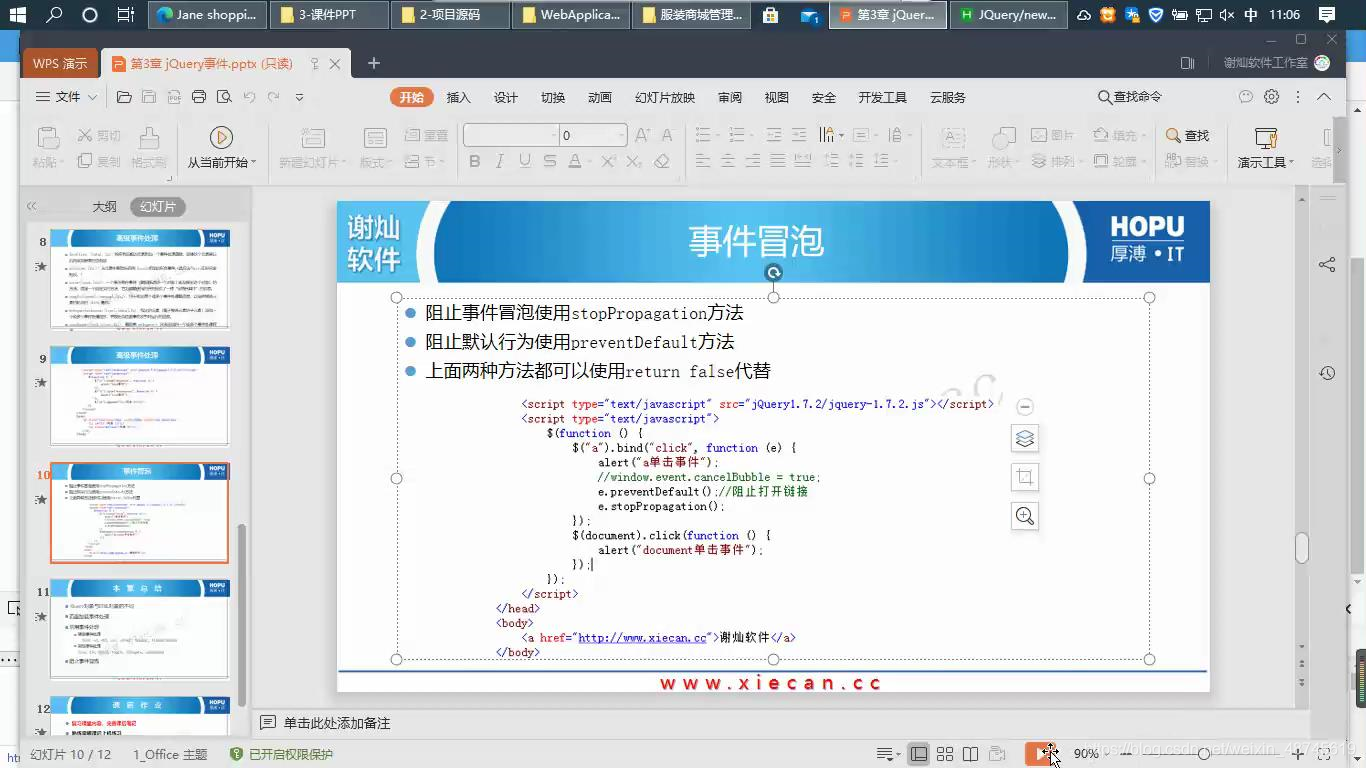This screenshot has width=1366, height=768.
Task: Click 单击此处添加备注 notes field
Action: 337,723
